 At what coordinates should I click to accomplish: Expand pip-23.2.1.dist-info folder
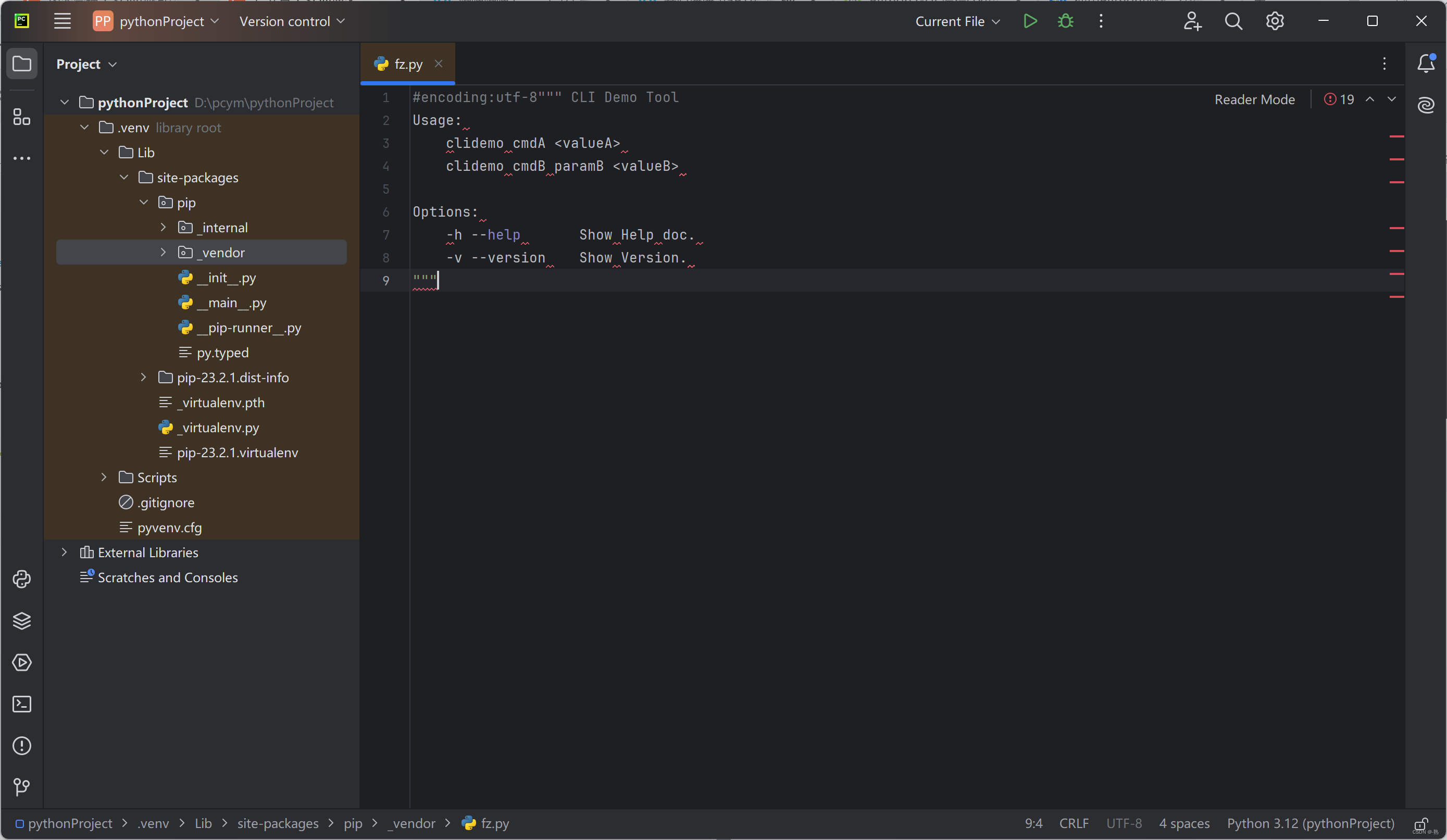point(144,377)
